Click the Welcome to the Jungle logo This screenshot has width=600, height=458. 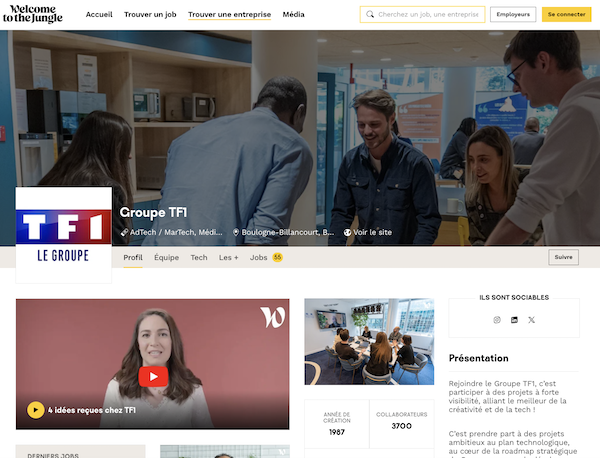pyautogui.click(x=33, y=14)
